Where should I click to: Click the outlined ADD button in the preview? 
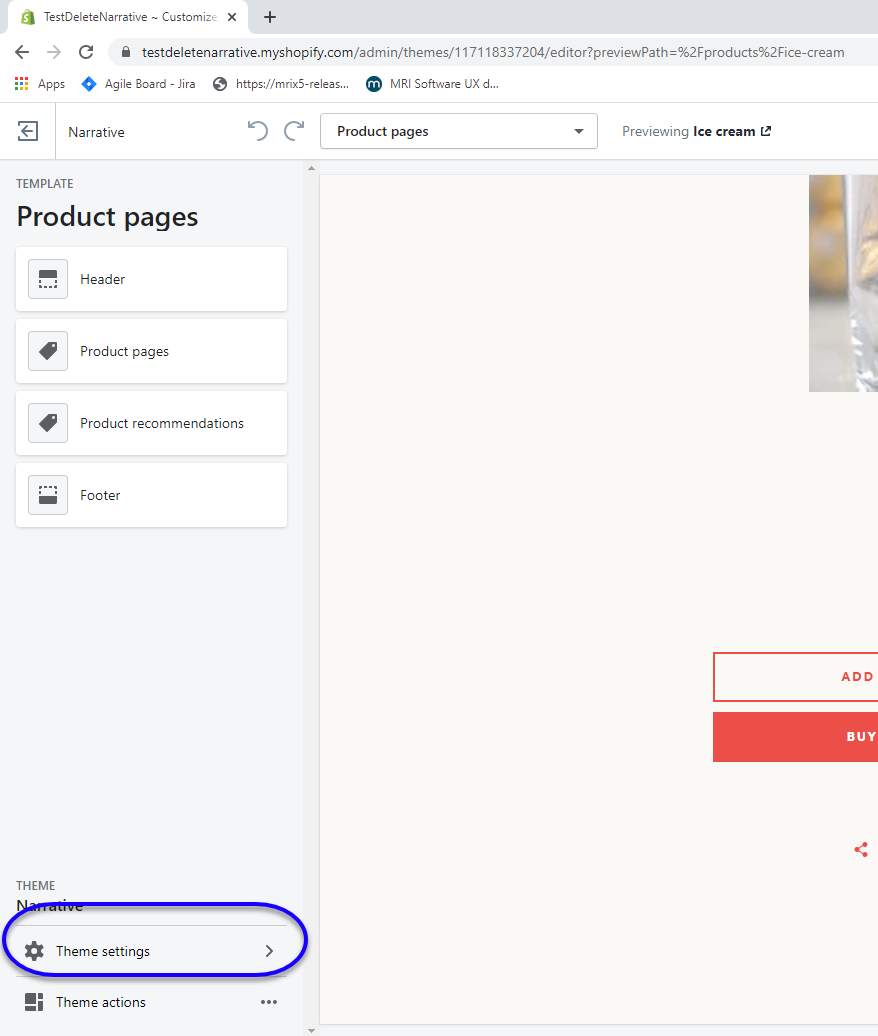[795, 677]
